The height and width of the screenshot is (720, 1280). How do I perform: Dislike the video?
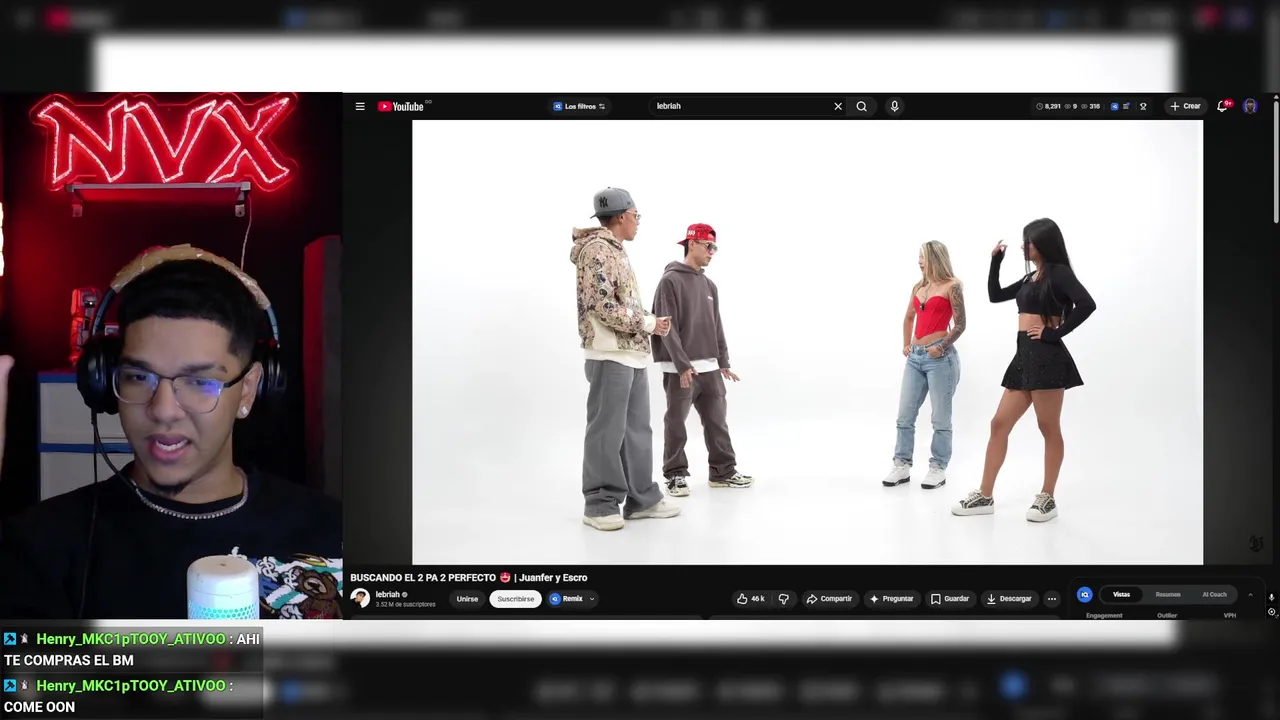(x=784, y=599)
